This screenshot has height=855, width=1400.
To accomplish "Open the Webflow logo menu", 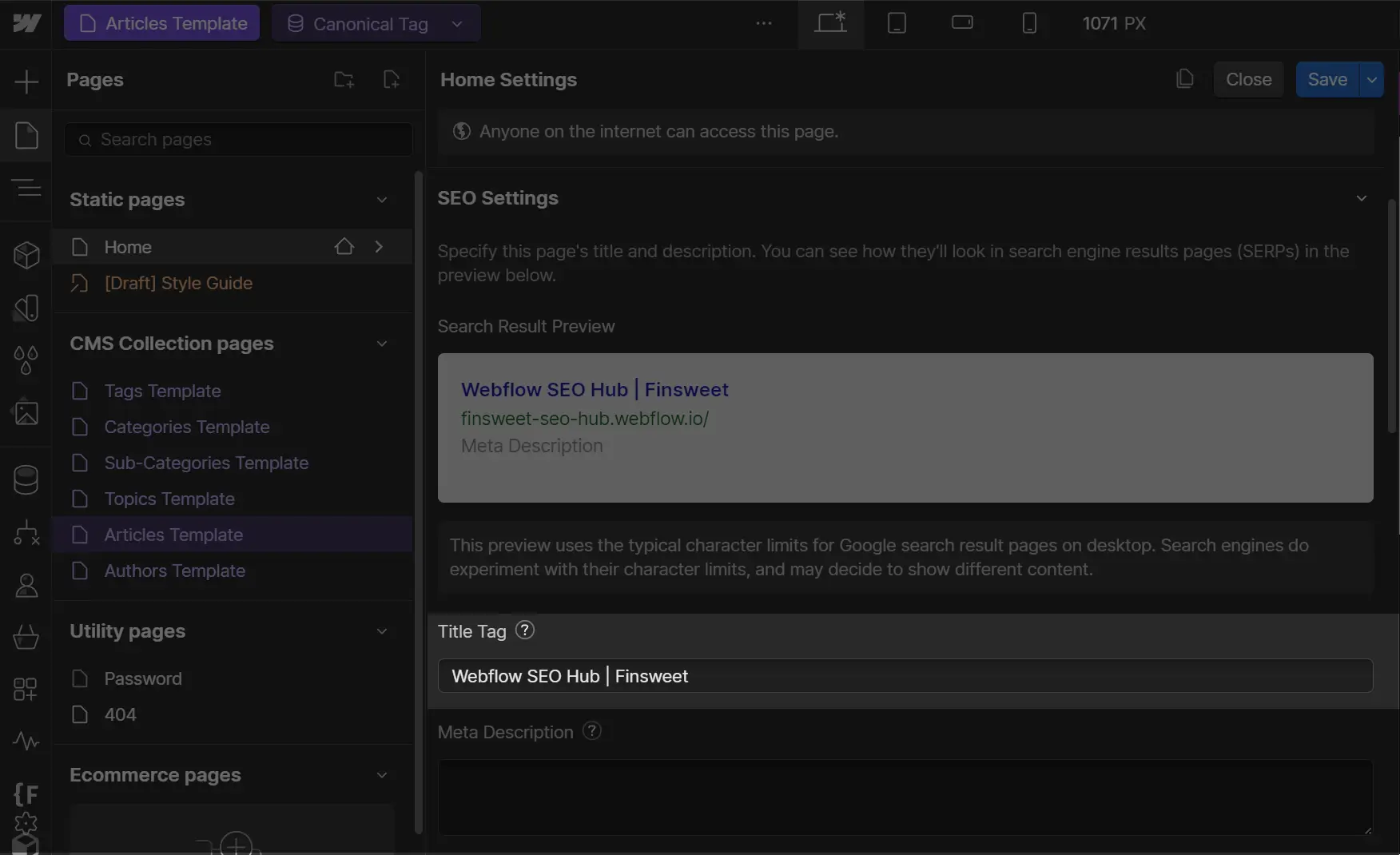I will click(26, 23).
